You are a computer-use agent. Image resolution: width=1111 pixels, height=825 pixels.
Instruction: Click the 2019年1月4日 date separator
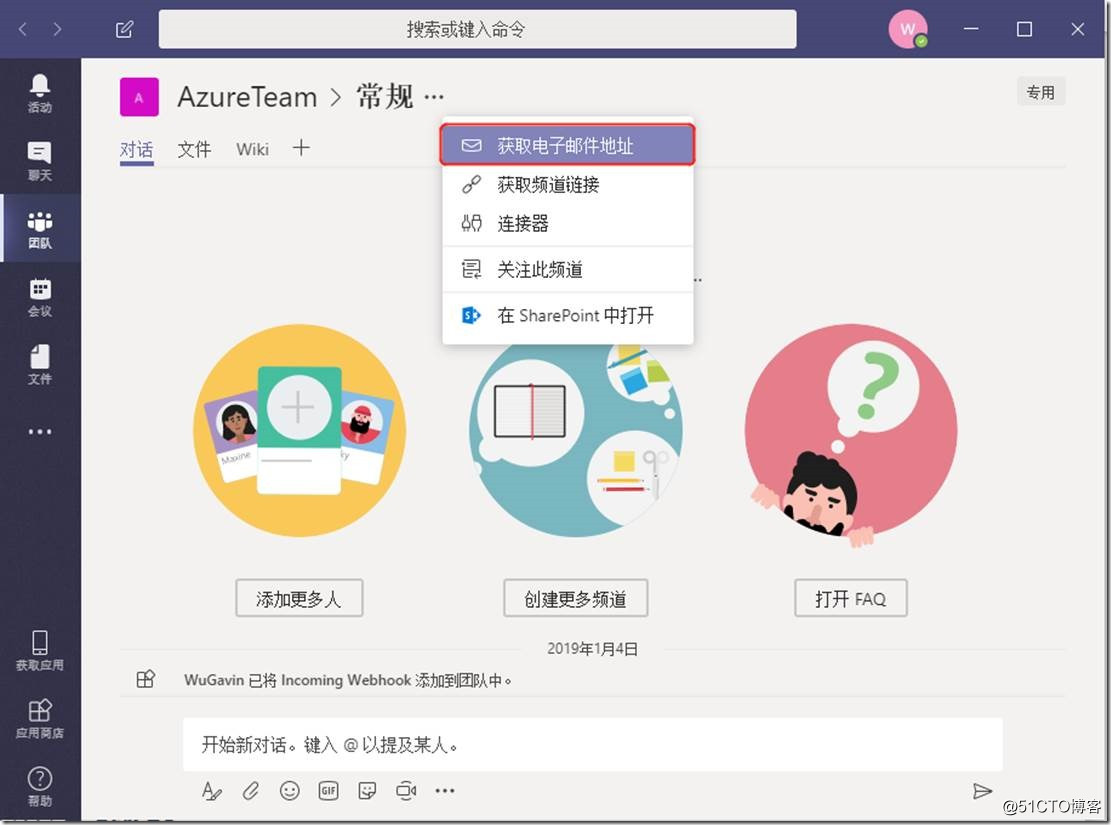click(592, 649)
